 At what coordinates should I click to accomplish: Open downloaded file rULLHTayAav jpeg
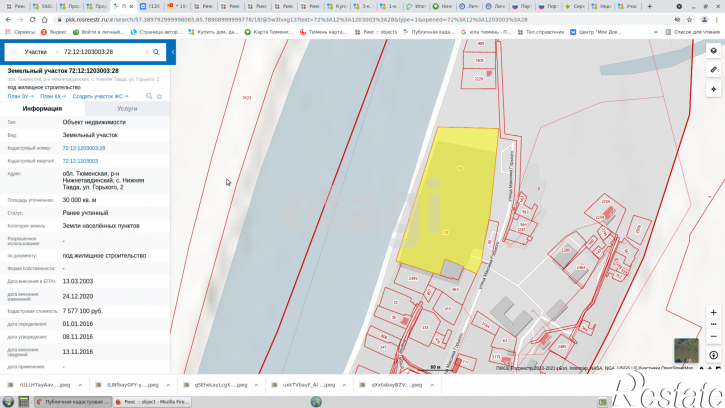(39, 385)
